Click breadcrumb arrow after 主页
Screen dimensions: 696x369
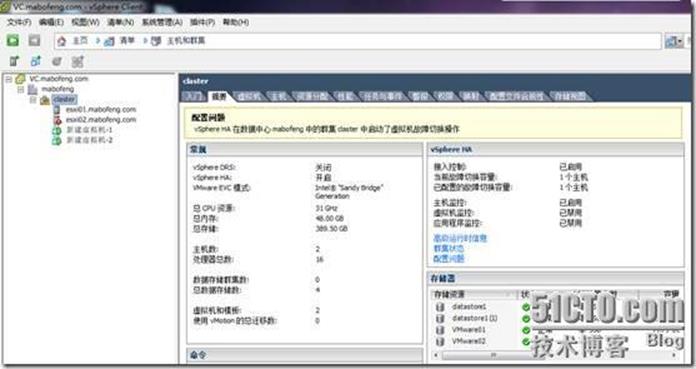98,41
